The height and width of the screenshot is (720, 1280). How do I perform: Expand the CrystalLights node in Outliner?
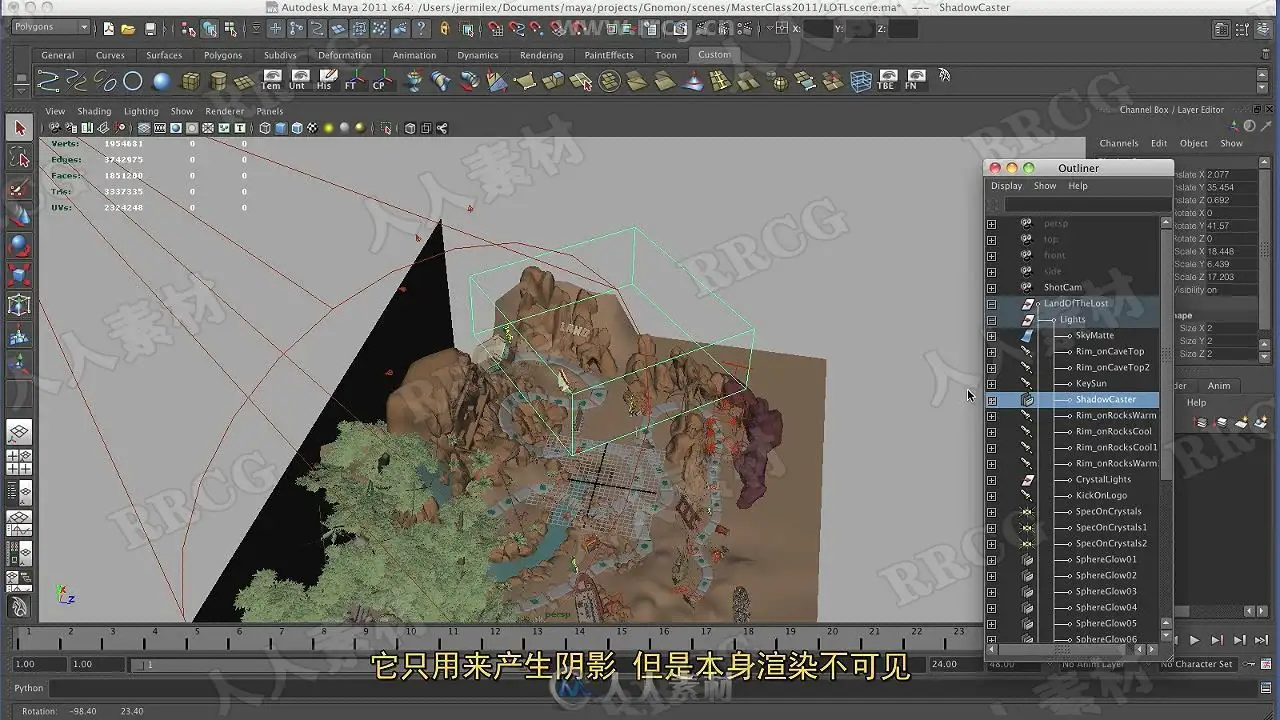click(x=991, y=480)
